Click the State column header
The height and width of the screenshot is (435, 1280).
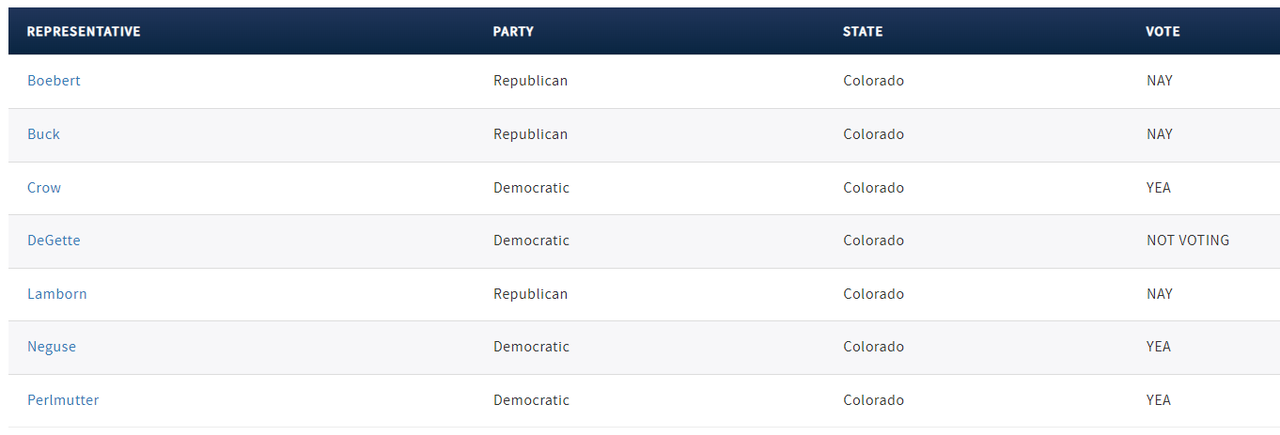click(863, 32)
